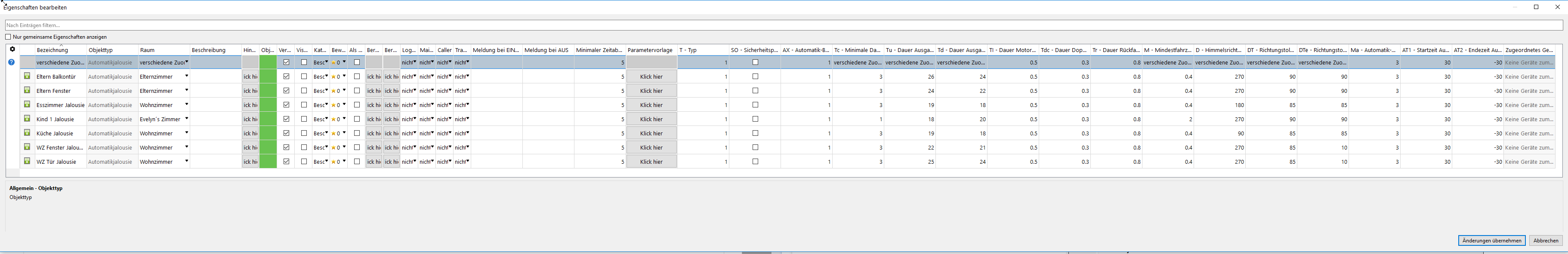Select the Küche Jalousie row icon
This screenshot has height=254, width=1568.
tap(27, 132)
